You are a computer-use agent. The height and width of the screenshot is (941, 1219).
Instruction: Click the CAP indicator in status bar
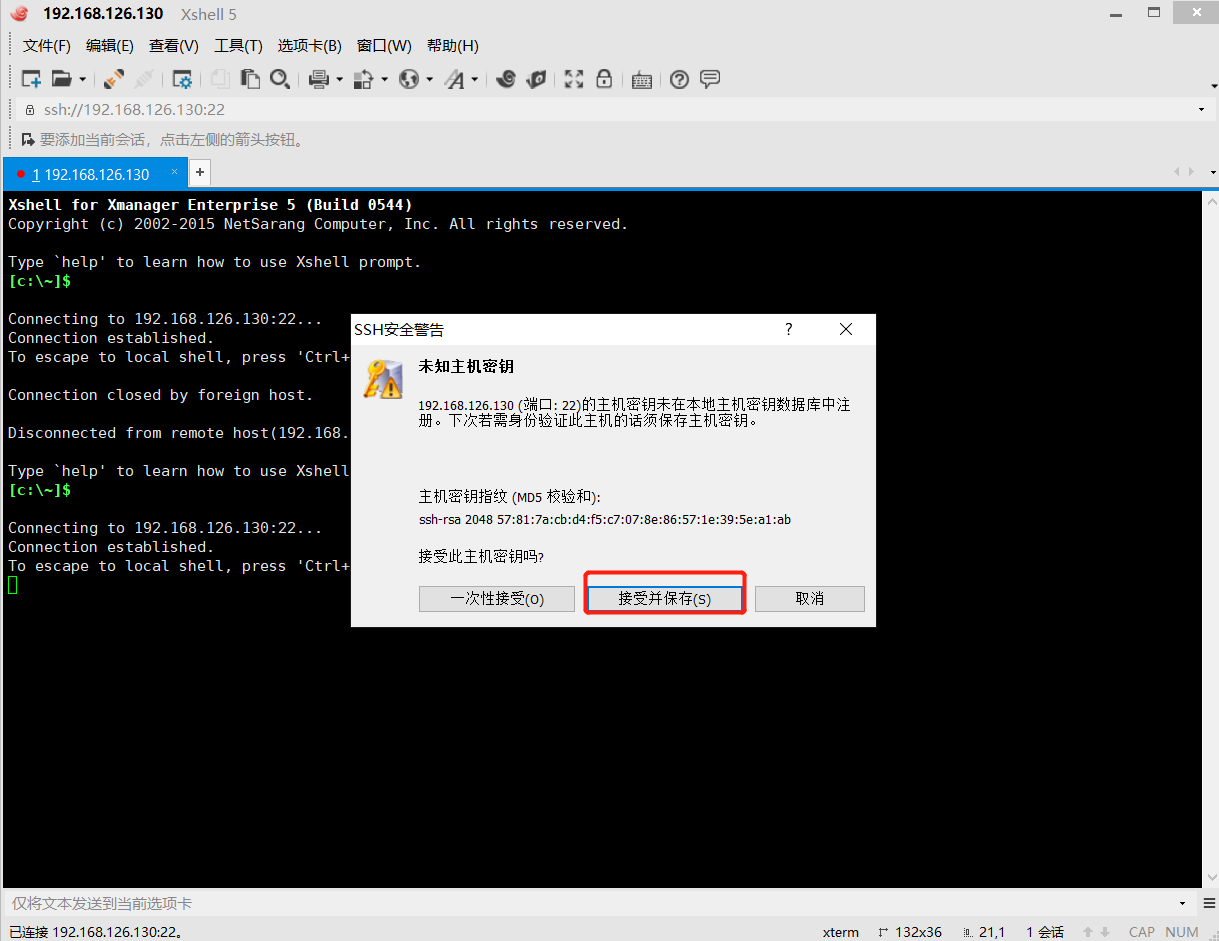coord(1142,932)
